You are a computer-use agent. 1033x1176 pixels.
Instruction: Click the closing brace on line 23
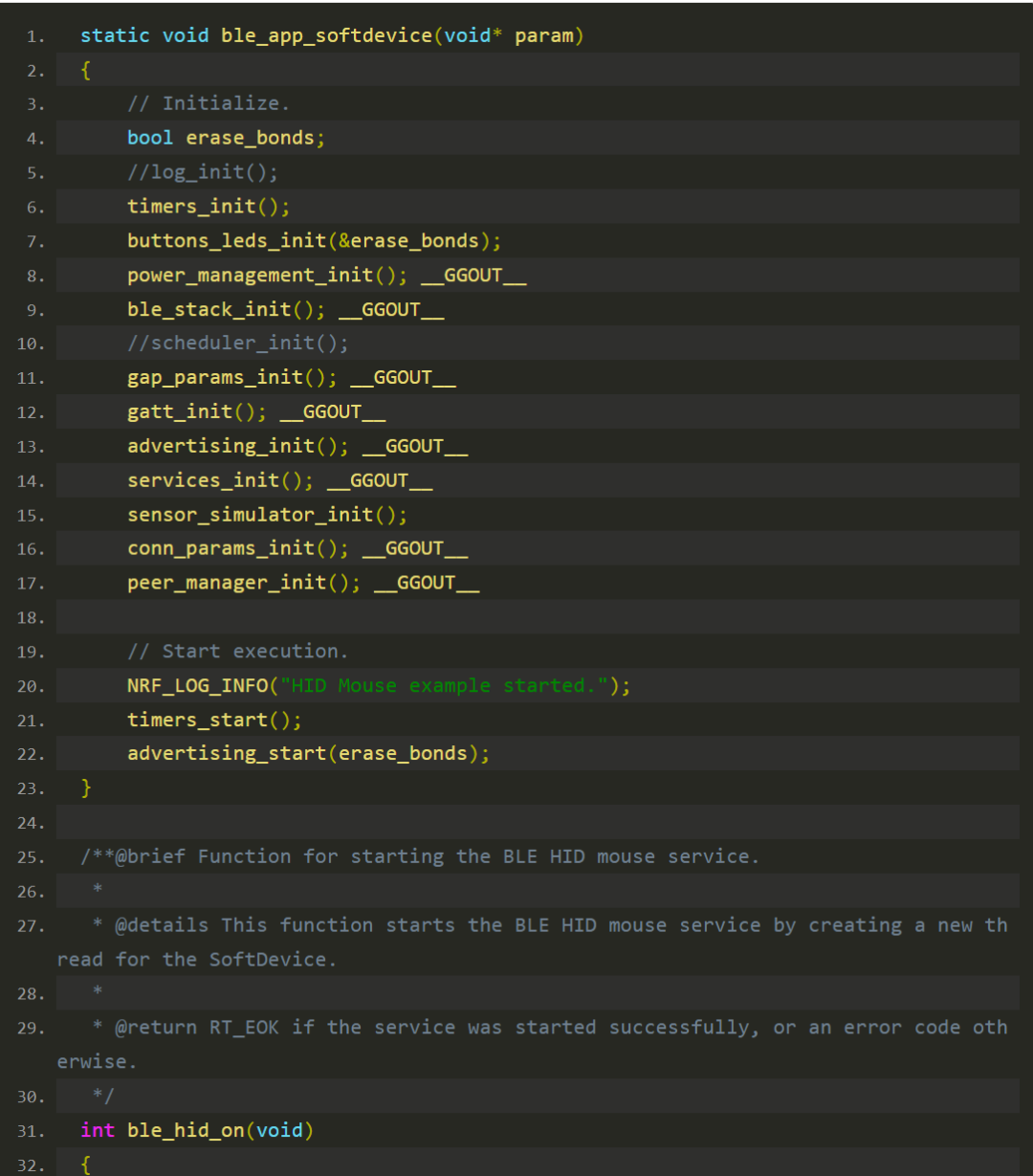86,788
